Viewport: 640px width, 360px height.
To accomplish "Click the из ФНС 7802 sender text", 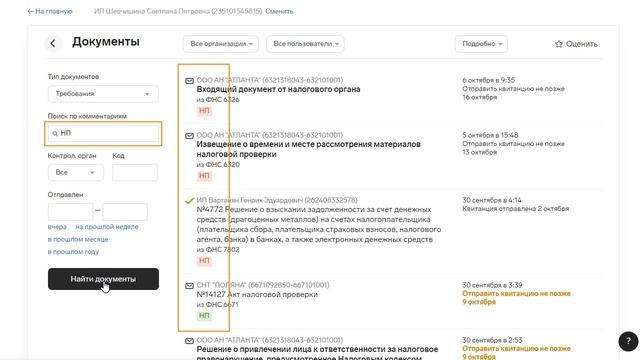I will (x=218, y=249).
